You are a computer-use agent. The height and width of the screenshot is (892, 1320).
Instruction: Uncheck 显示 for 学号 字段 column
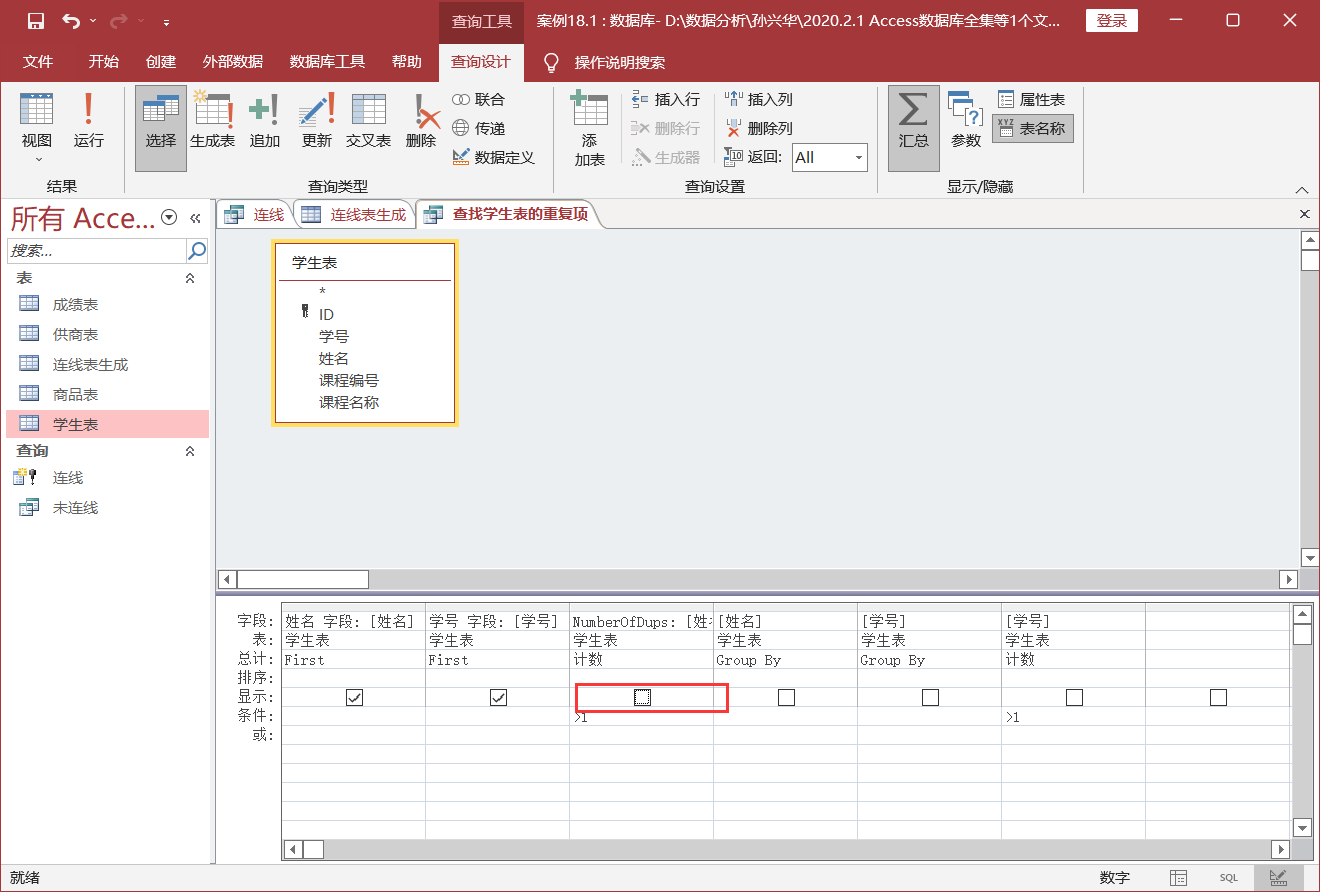pyautogui.click(x=498, y=697)
